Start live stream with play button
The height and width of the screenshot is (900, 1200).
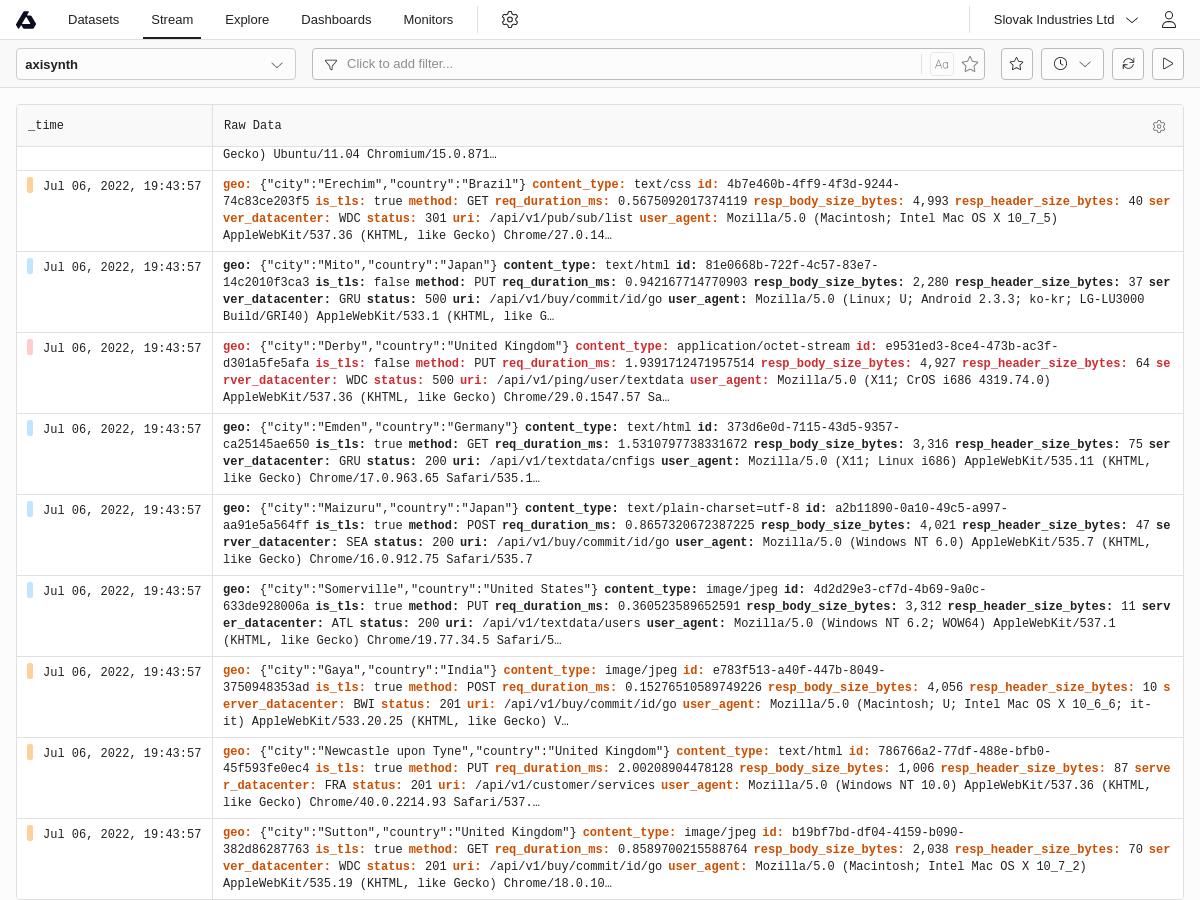click(x=1168, y=64)
